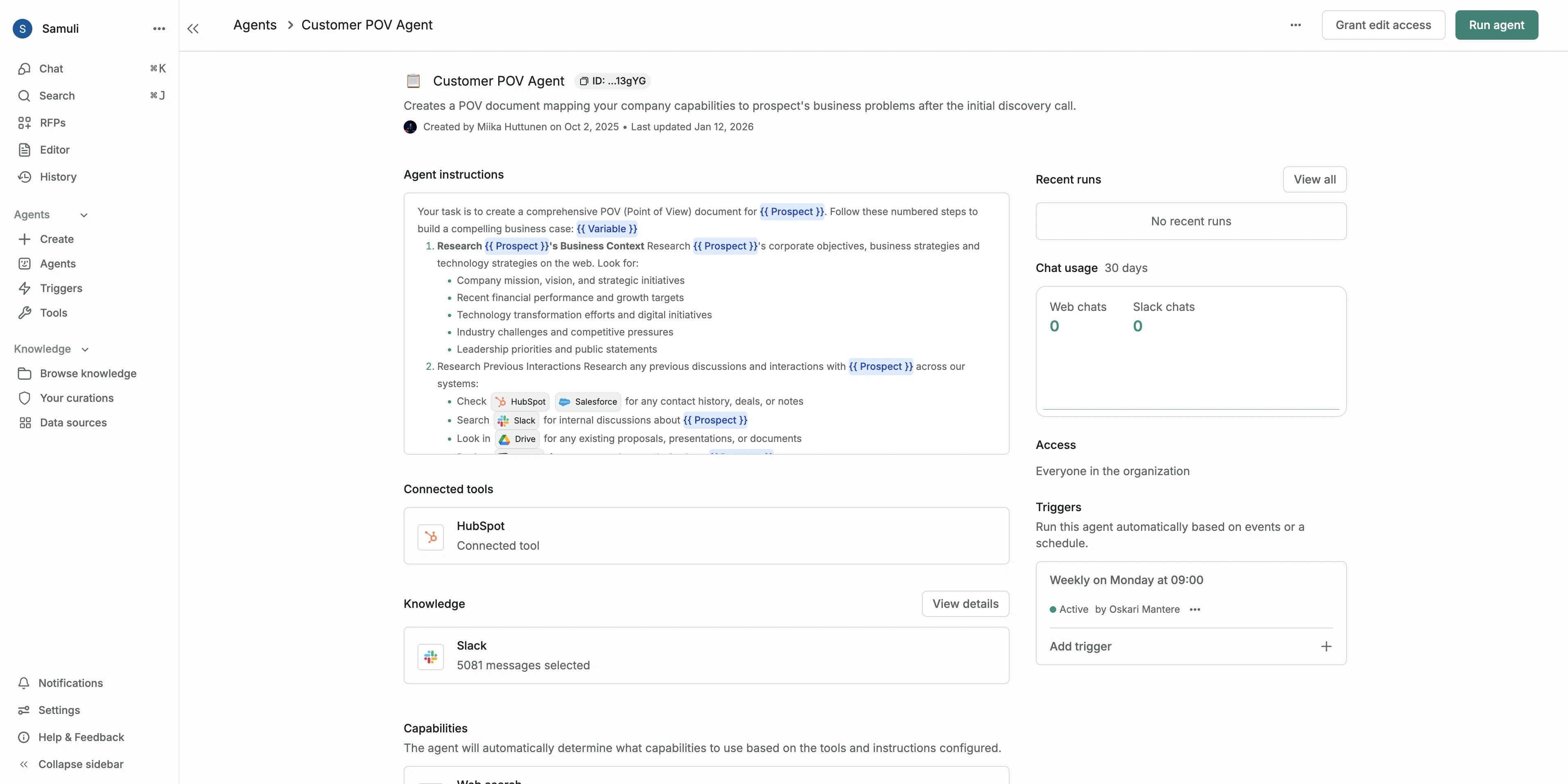View details of Slack knowledge
1568x784 pixels.
965,603
